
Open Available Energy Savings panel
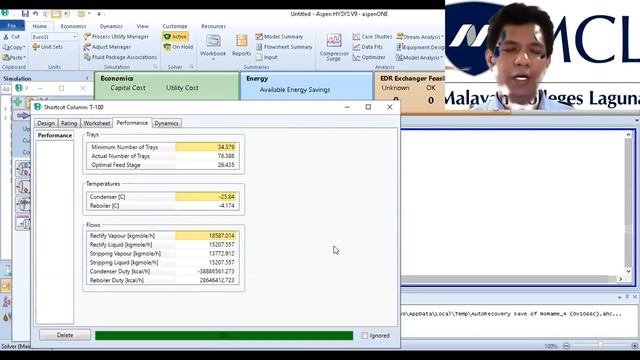click(x=295, y=90)
